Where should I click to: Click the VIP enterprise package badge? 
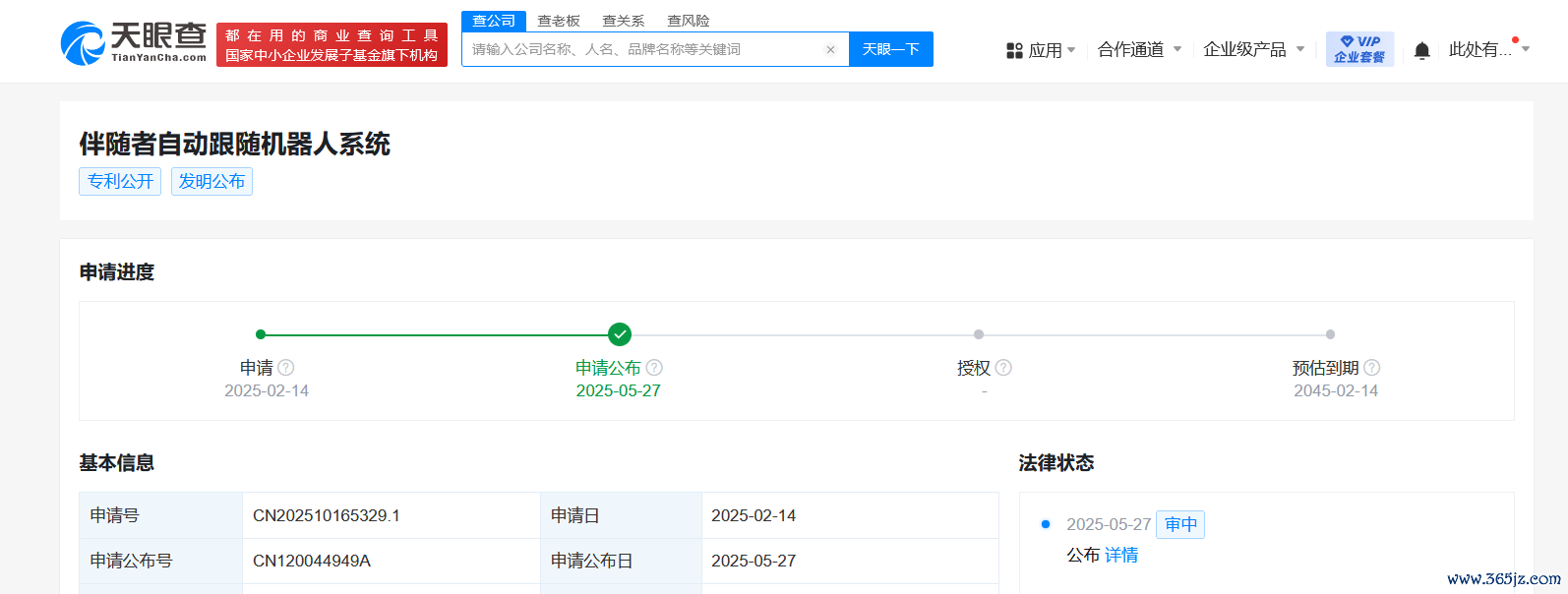pos(1359,49)
